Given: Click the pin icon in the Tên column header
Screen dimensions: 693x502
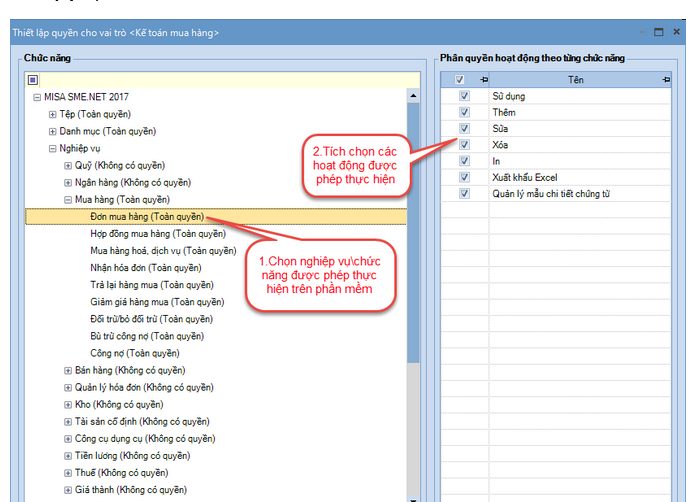Looking at the screenshot, I should (666, 80).
